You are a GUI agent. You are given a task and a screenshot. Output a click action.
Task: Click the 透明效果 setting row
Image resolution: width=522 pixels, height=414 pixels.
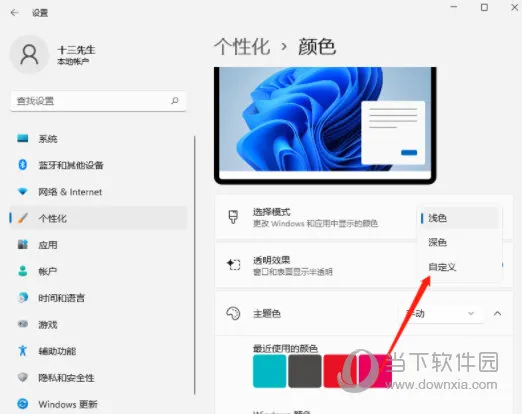(364, 265)
